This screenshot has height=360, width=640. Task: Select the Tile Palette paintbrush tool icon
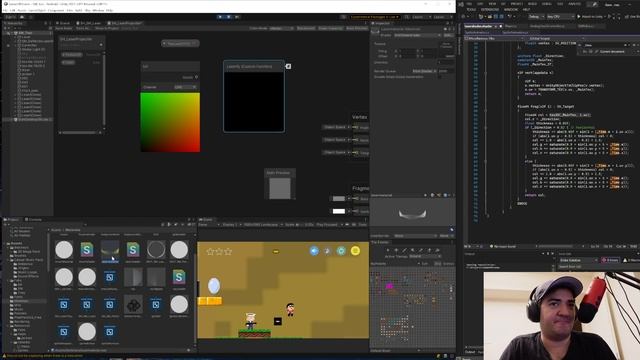pos(404,250)
